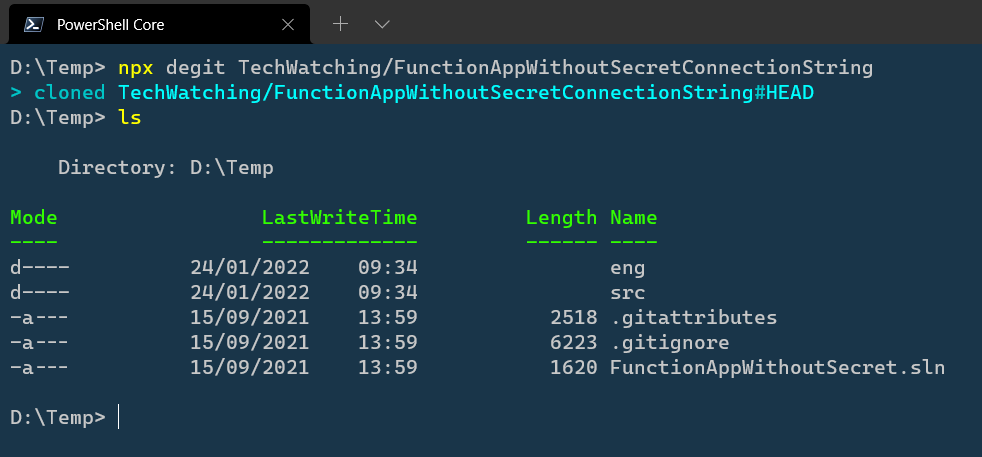Viewport: 982px width, 457px height.
Task: Click the .gitattributes file name
Action: [693, 318]
